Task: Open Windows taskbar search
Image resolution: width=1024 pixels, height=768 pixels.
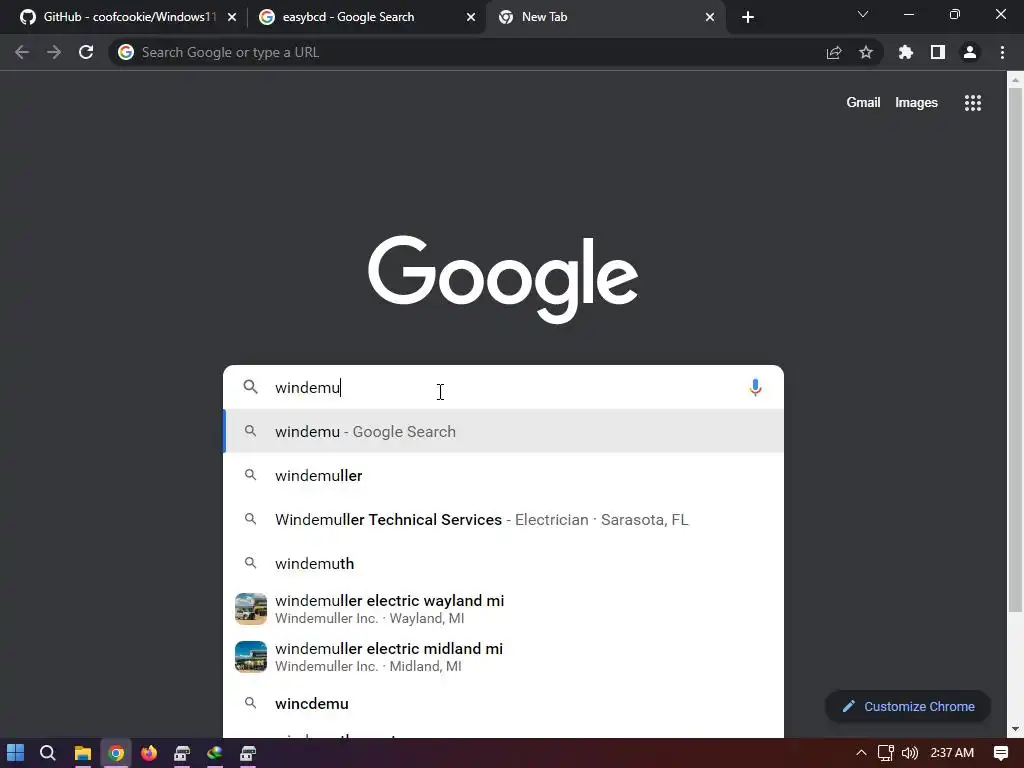Action: (x=48, y=753)
